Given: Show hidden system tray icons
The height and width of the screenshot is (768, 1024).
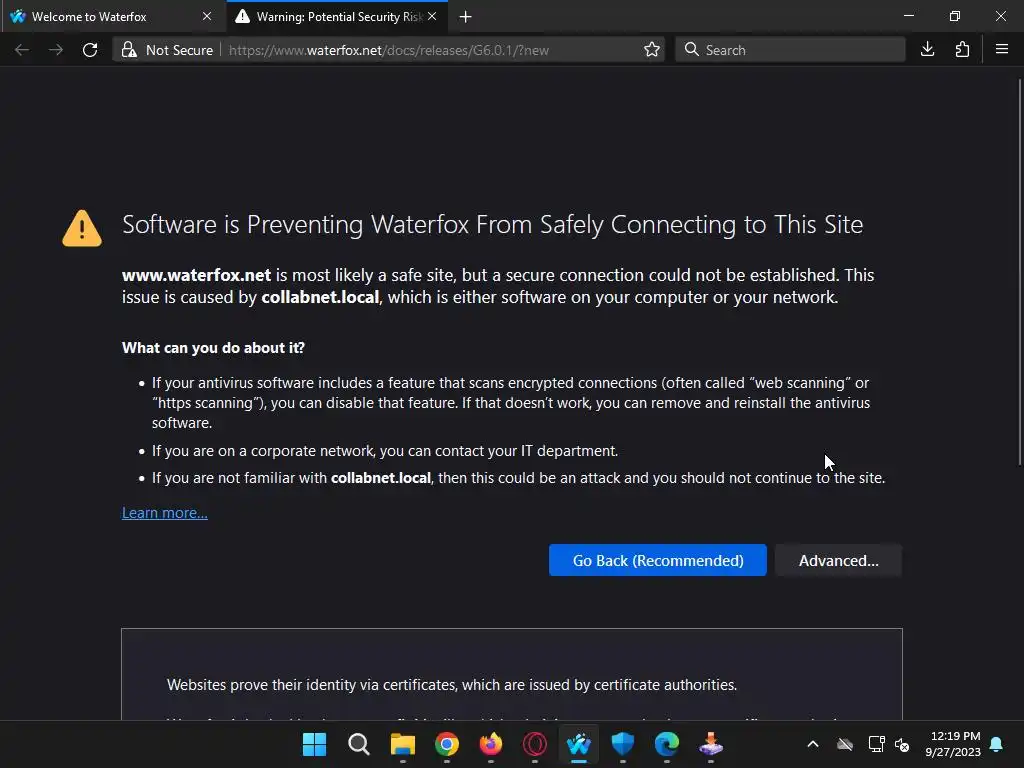Looking at the screenshot, I should coord(813,744).
